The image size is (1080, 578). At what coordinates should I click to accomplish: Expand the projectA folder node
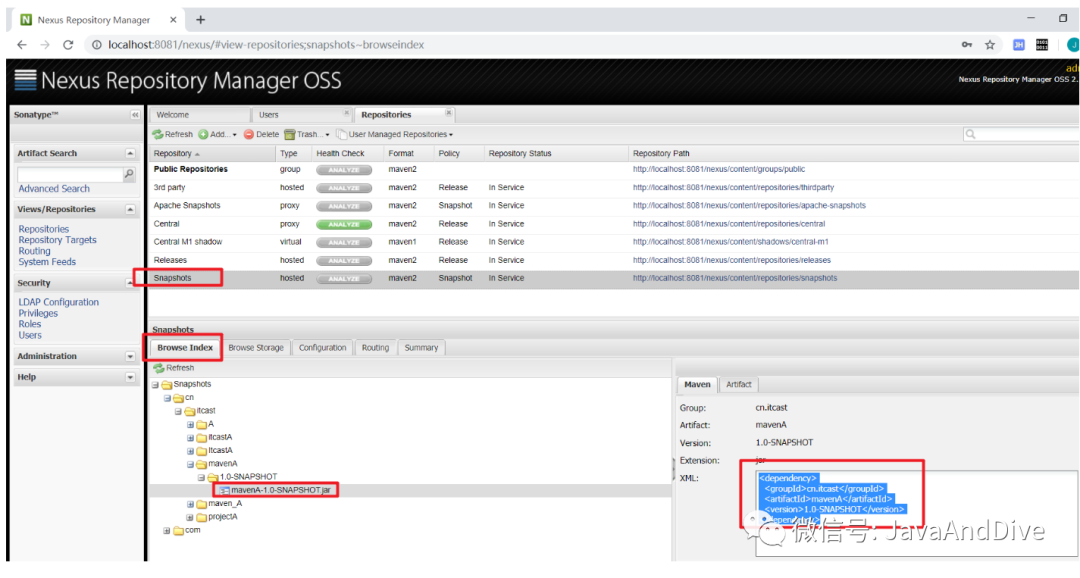[190, 517]
